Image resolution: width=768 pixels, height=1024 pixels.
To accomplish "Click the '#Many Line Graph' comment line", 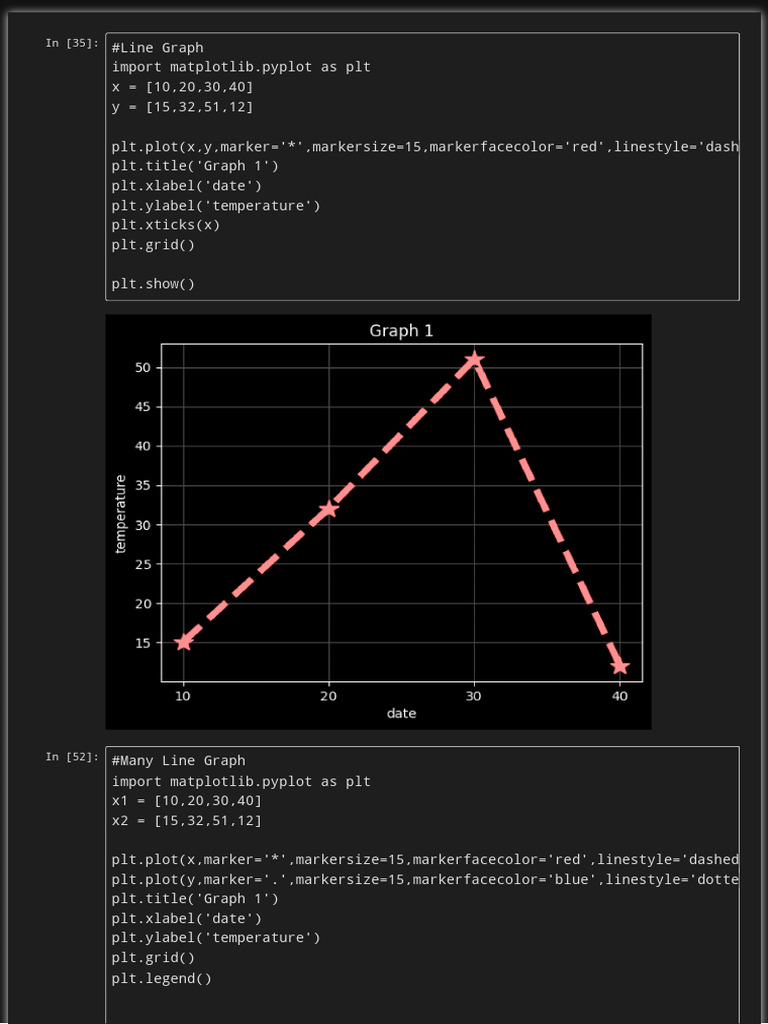I will pos(178,761).
